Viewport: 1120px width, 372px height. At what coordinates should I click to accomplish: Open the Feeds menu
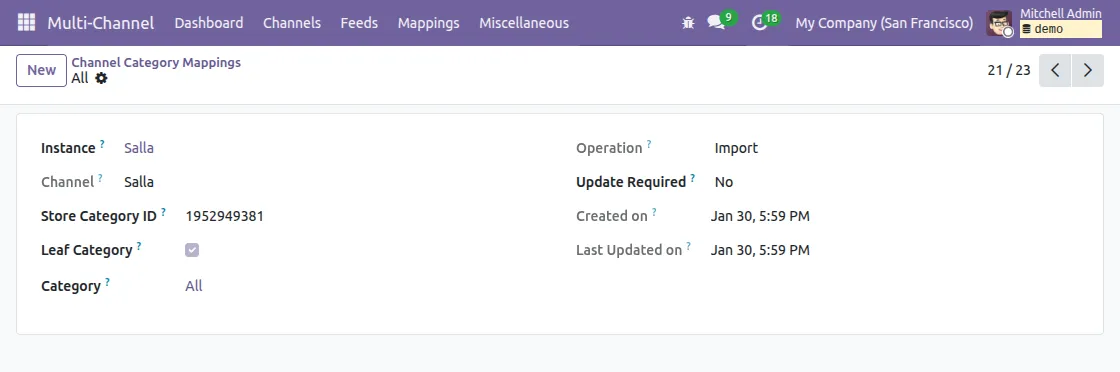coord(359,23)
